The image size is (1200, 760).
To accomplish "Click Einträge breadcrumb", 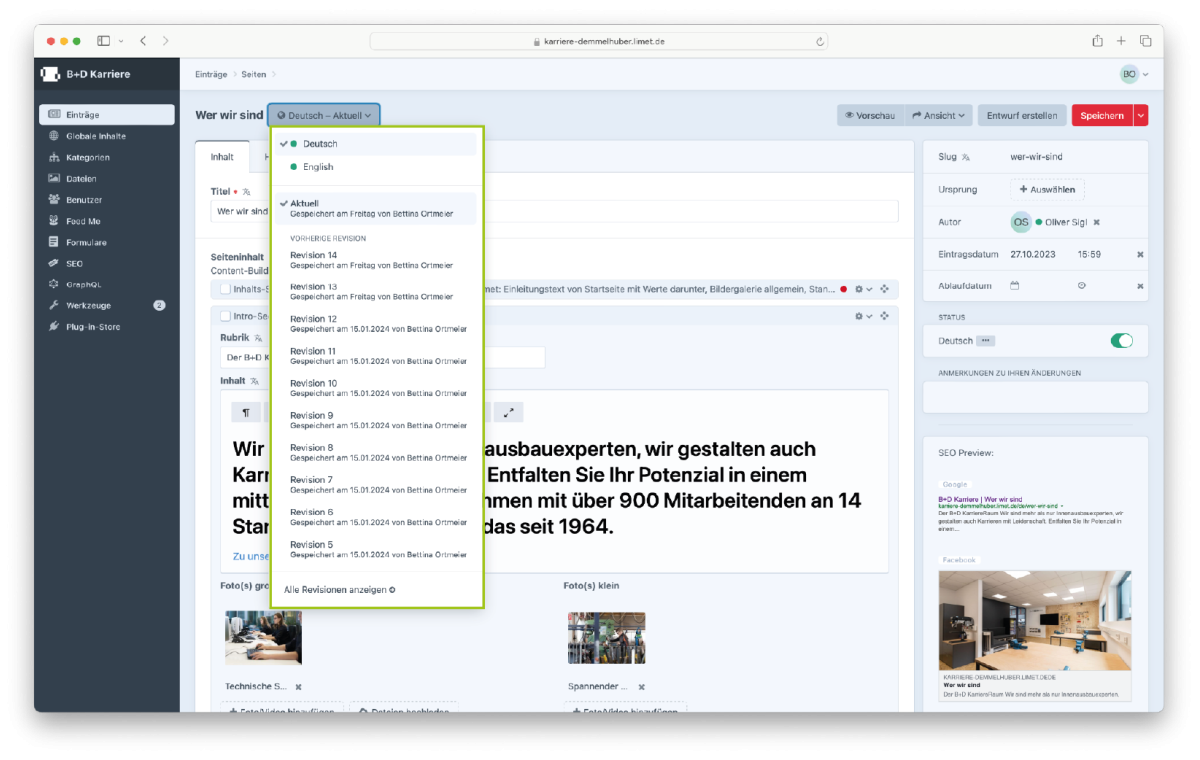I will [211, 74].
